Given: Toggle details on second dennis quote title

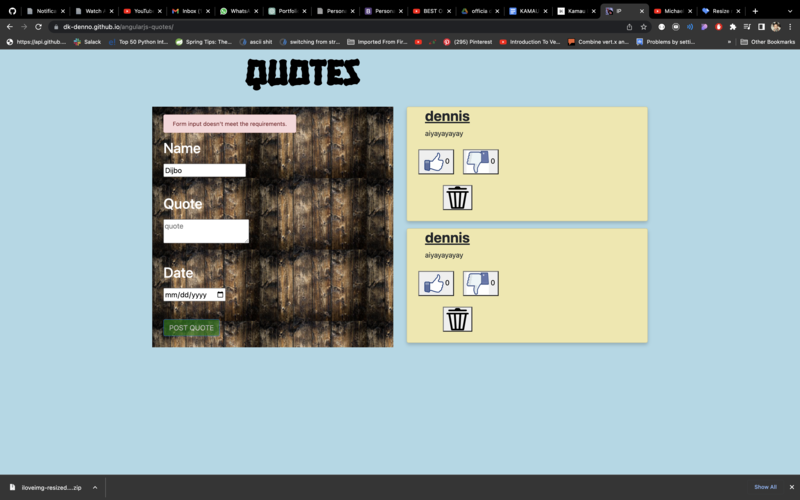Looking at the screenshot, I should tap(446, 238).
